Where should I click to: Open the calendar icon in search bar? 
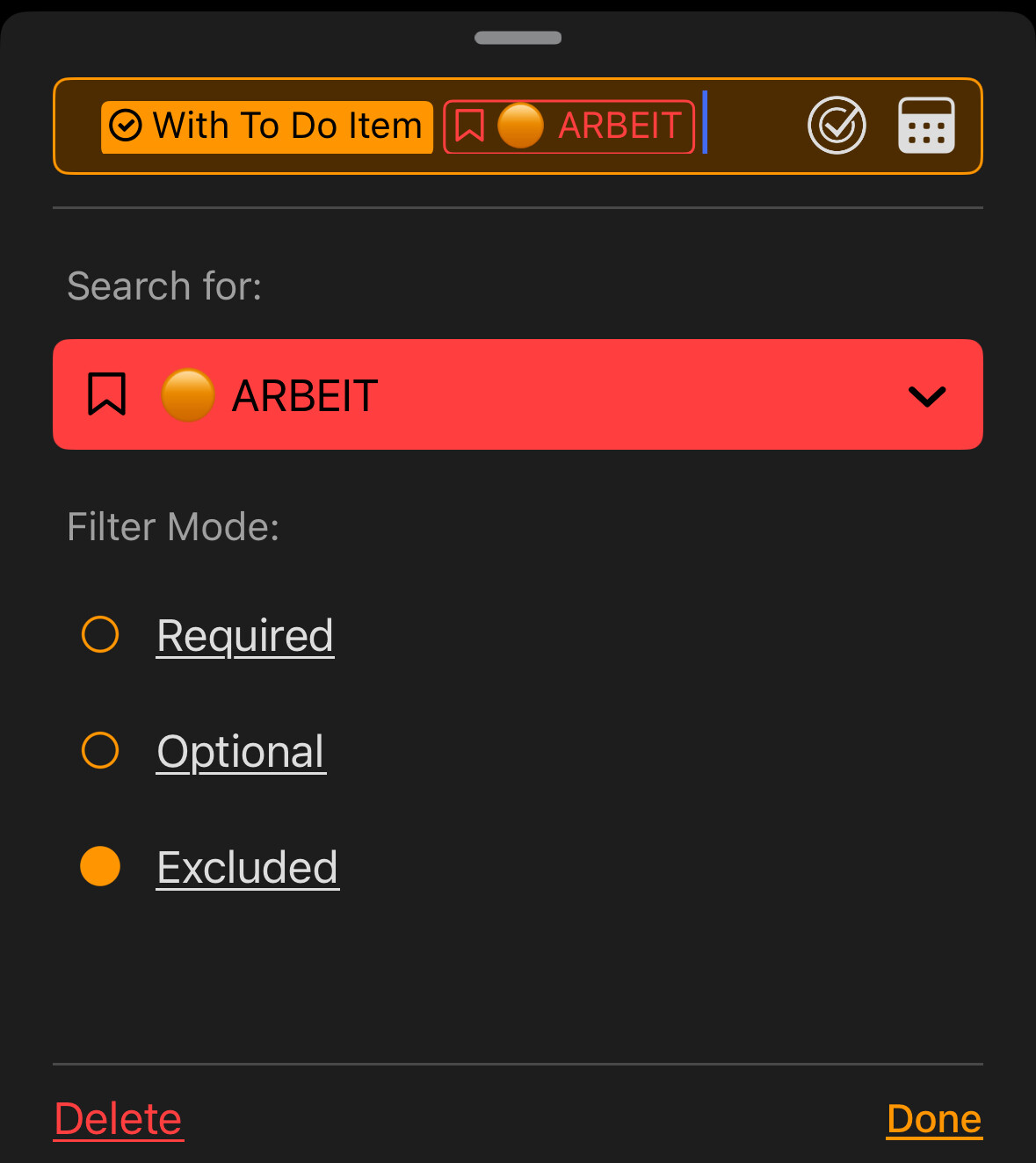coord(926,126)
